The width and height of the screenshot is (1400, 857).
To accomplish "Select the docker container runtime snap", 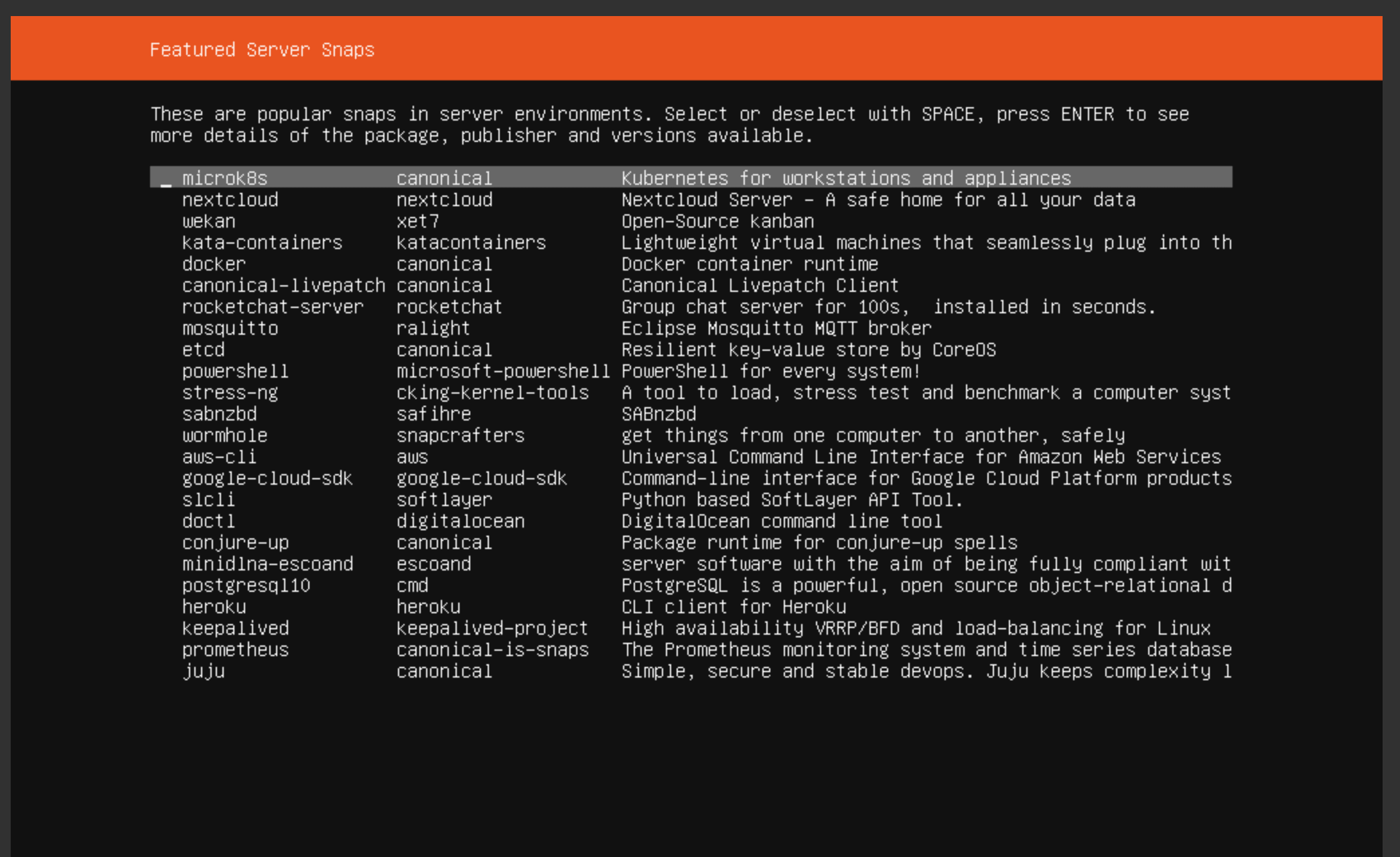I will tap(214, 264).
